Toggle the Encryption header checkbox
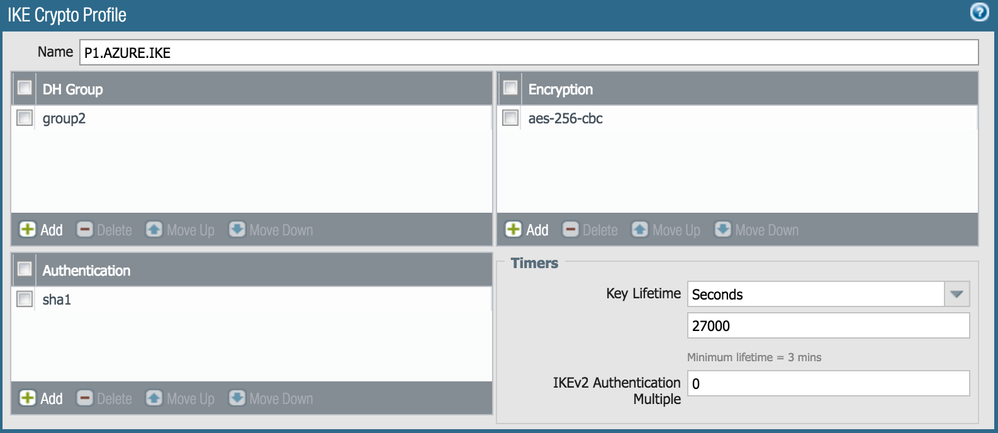998x433 pixels. [511, 89]
